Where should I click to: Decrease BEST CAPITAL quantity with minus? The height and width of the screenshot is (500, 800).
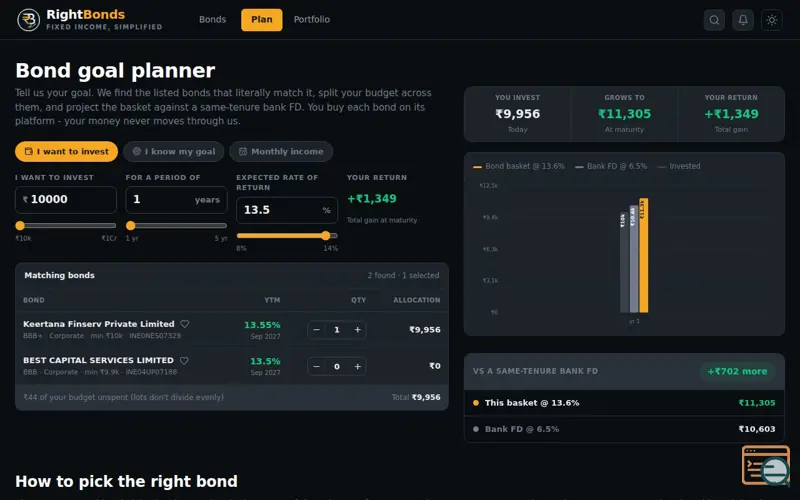[316, 366]
